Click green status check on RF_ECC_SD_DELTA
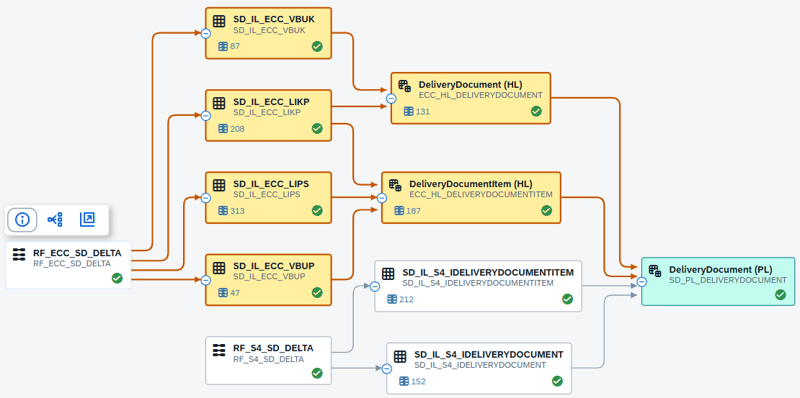Viewport: 800px width, 398px height. [117, 278]
